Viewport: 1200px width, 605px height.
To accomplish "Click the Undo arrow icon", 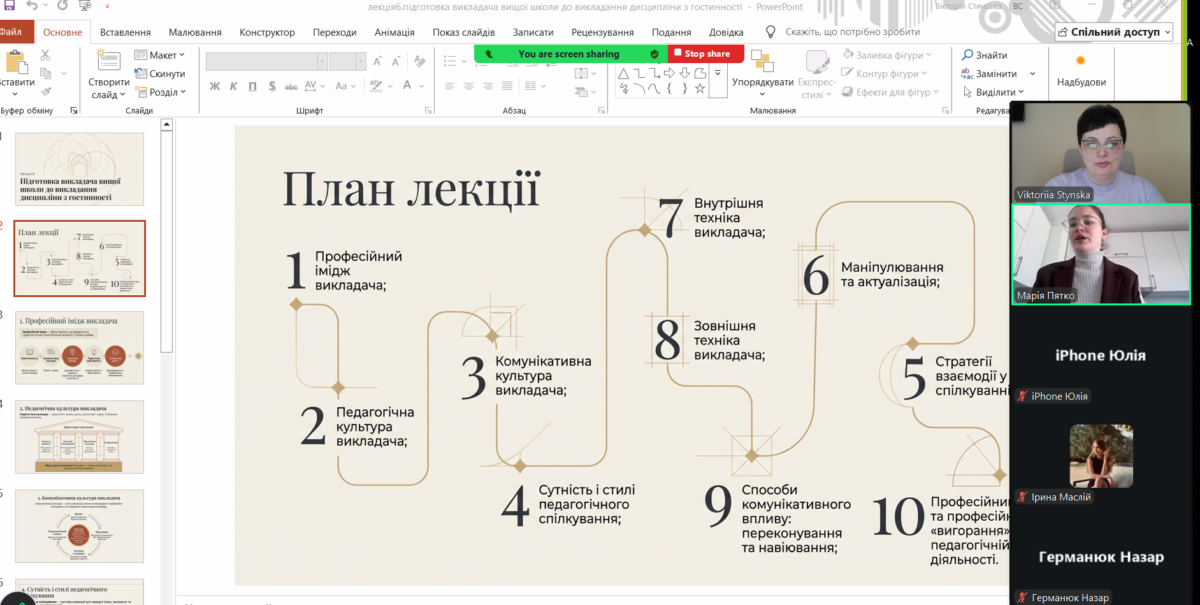I will pyautogui.click(x=31, y=6).
